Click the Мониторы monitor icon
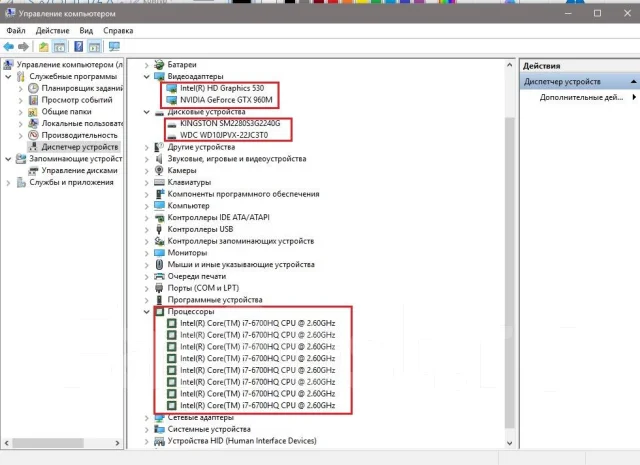The image size is (640, 465). pyautogui.click(x=159, y=253)
